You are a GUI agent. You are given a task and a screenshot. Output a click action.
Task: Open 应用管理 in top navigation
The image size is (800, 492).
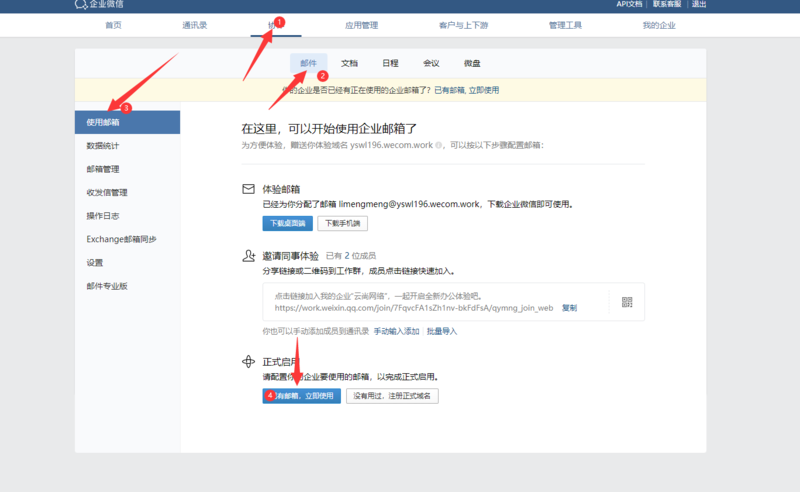click(x=362, y=25)
